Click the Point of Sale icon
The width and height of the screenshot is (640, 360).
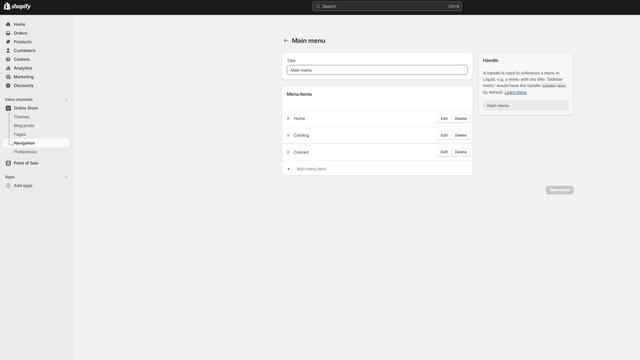8,163
